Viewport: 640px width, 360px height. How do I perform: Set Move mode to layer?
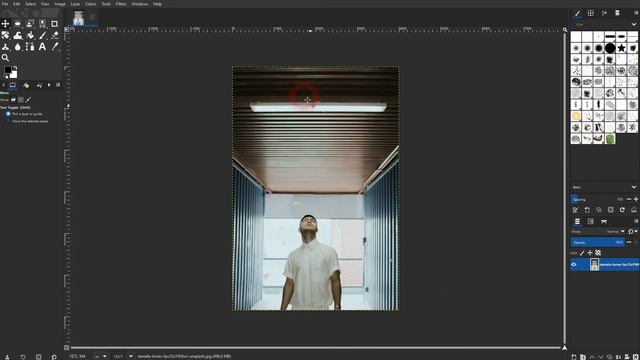[13, 100]
